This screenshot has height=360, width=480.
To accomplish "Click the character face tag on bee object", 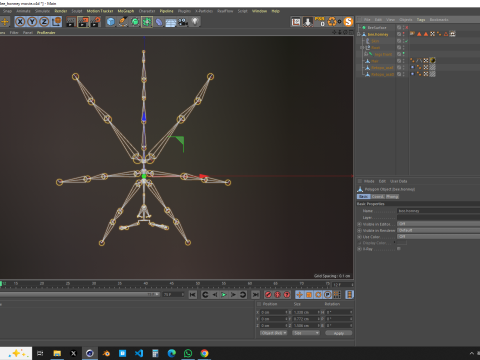I will [452, 34].
